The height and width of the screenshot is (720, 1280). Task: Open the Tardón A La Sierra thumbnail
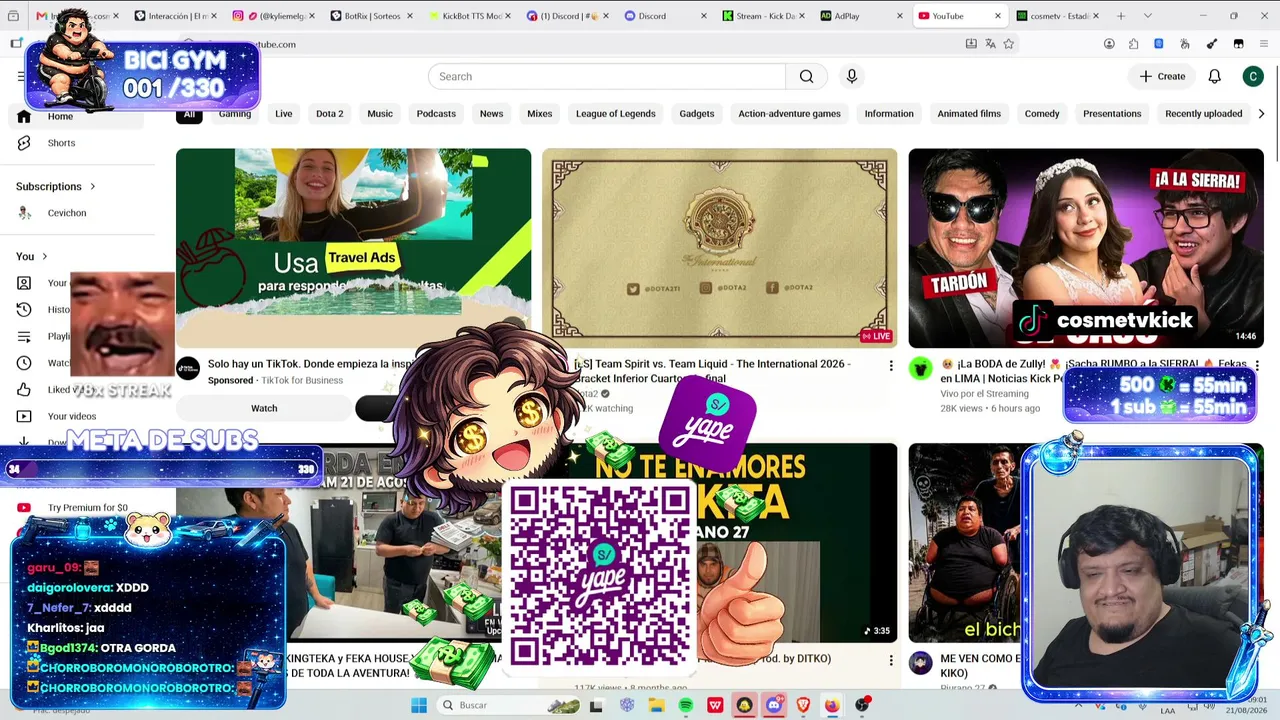1086,248
